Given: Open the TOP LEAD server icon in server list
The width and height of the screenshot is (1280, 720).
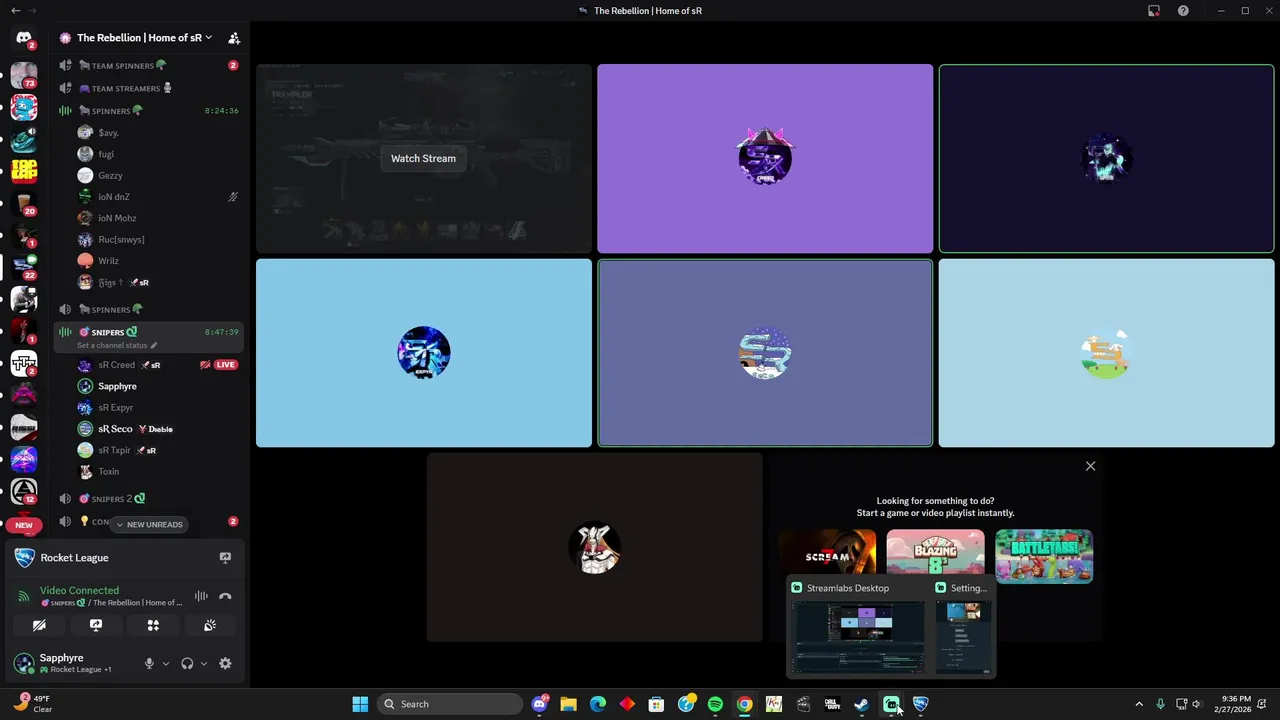Looking at the screenshot, I should pos(24,170).
